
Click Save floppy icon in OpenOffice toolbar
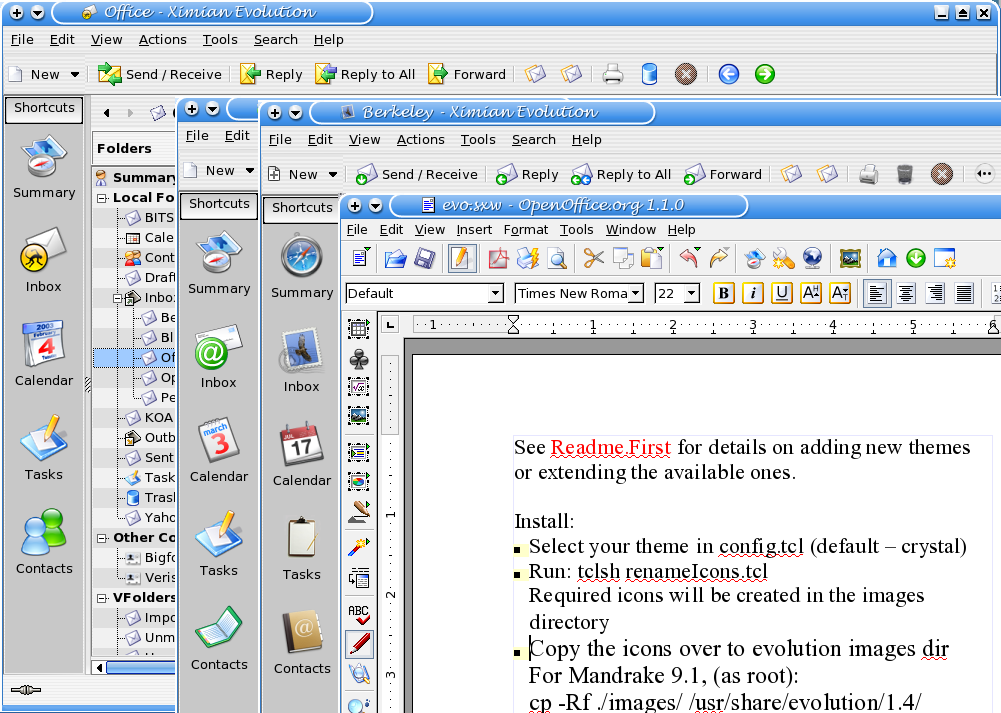click(x=425, y=259)
